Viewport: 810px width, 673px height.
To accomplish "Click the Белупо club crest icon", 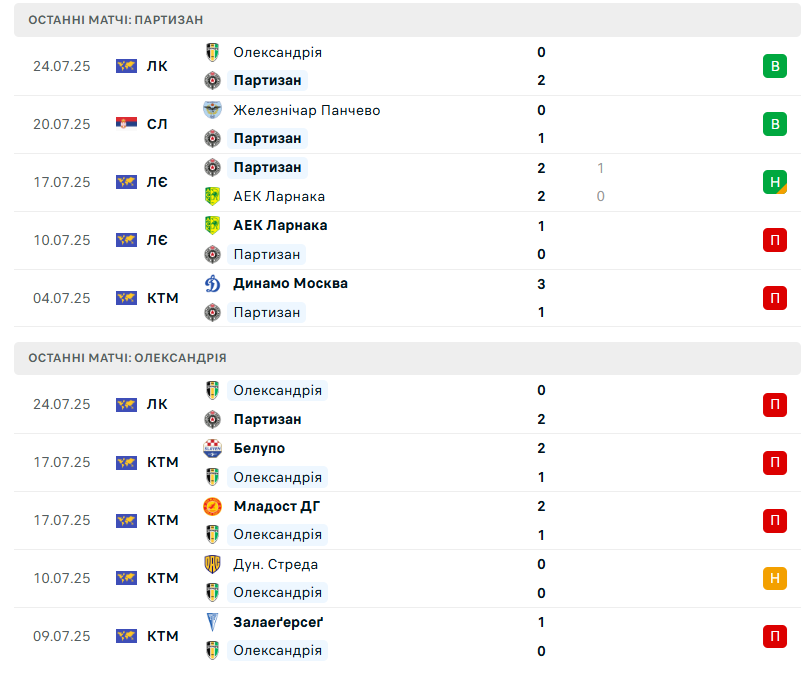I will pos(212,448).
